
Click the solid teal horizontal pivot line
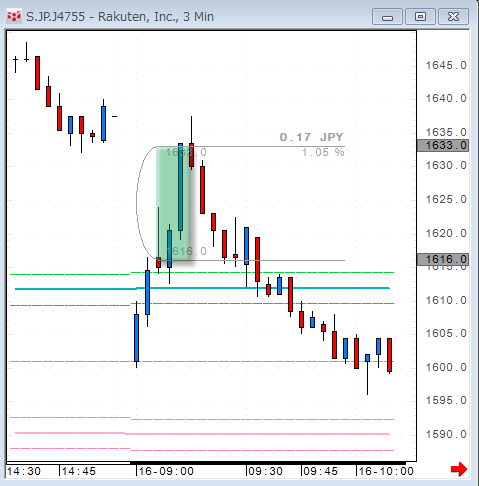[x=202, y=288]
